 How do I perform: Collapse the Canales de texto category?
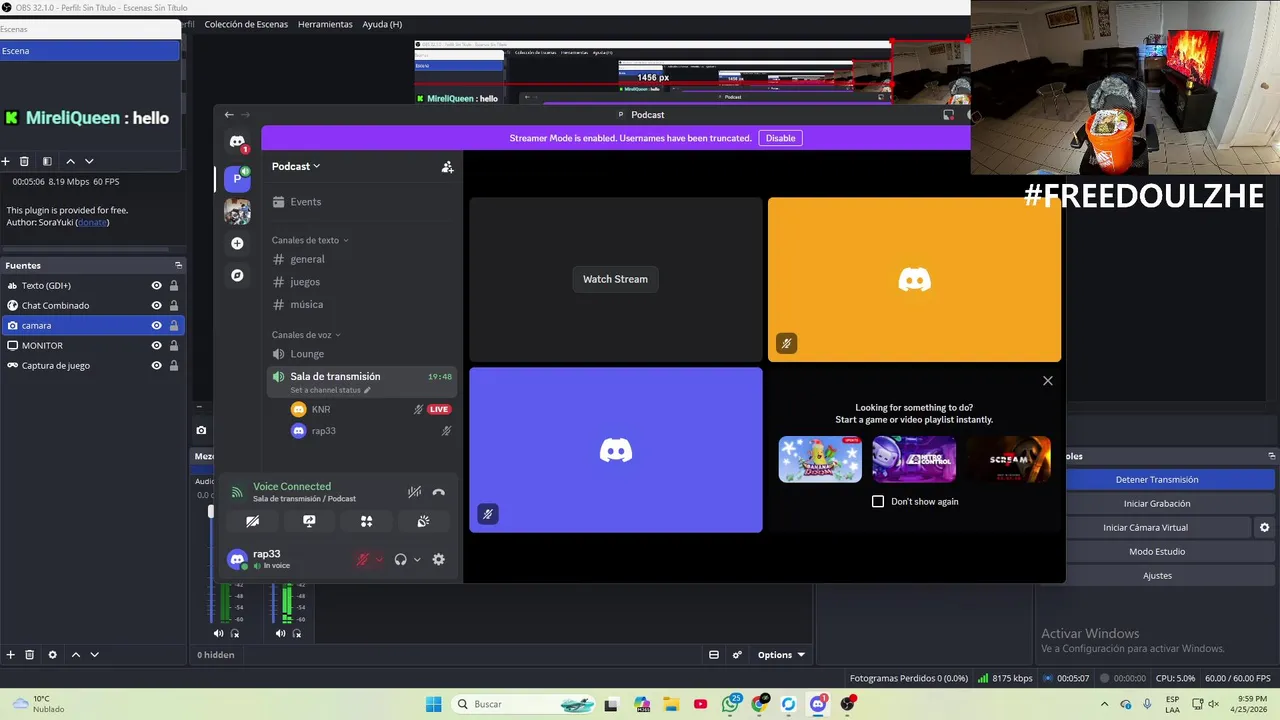coord(310,240)
